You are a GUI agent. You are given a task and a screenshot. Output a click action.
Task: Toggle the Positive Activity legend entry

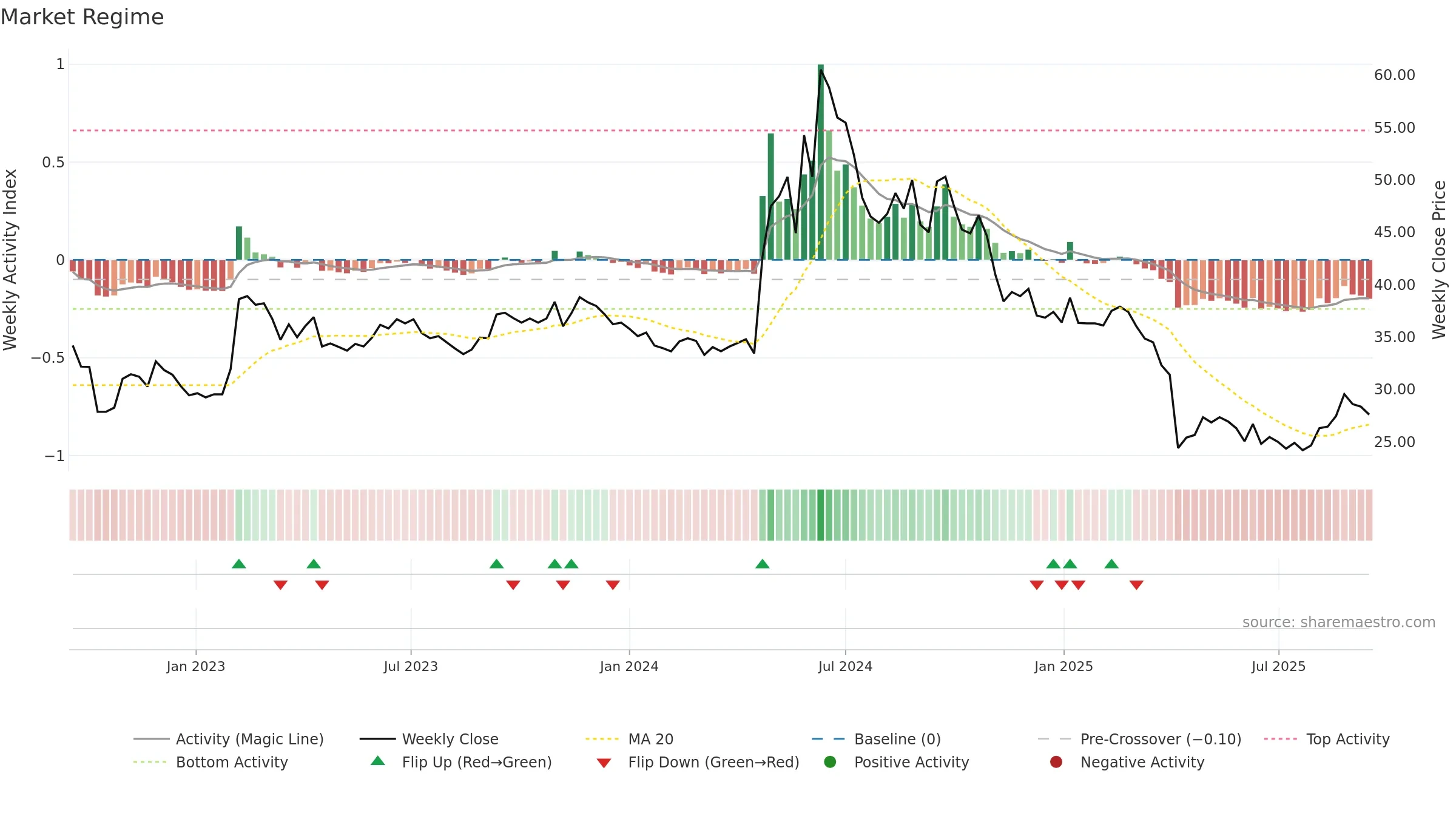click(x=896, y=762)
